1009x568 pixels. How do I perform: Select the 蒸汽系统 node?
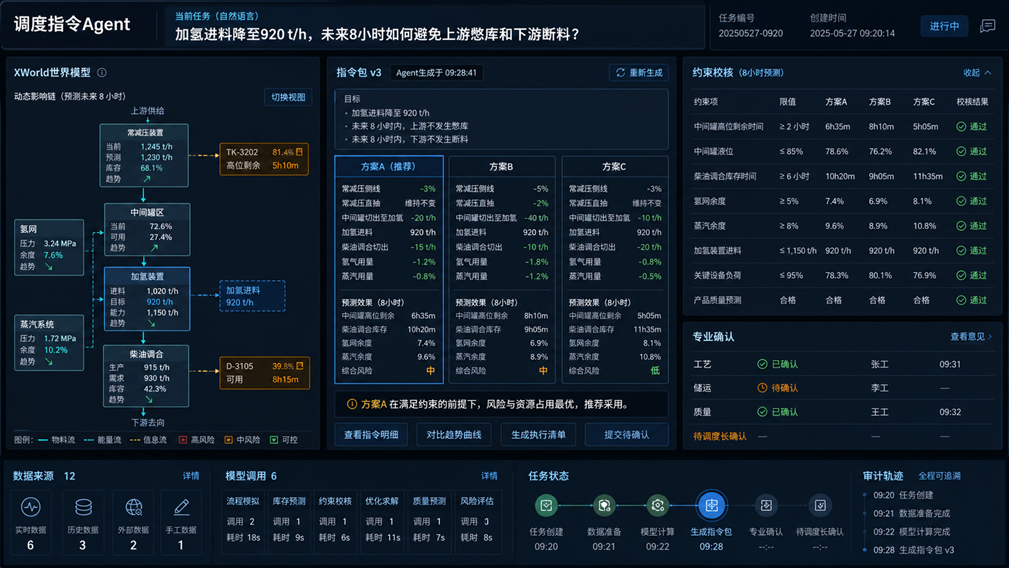(49, 342)
